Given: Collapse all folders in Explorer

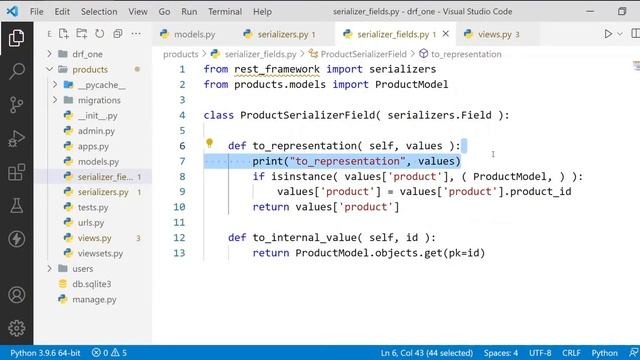Looking at the screenshot, I should coord(118,33).
